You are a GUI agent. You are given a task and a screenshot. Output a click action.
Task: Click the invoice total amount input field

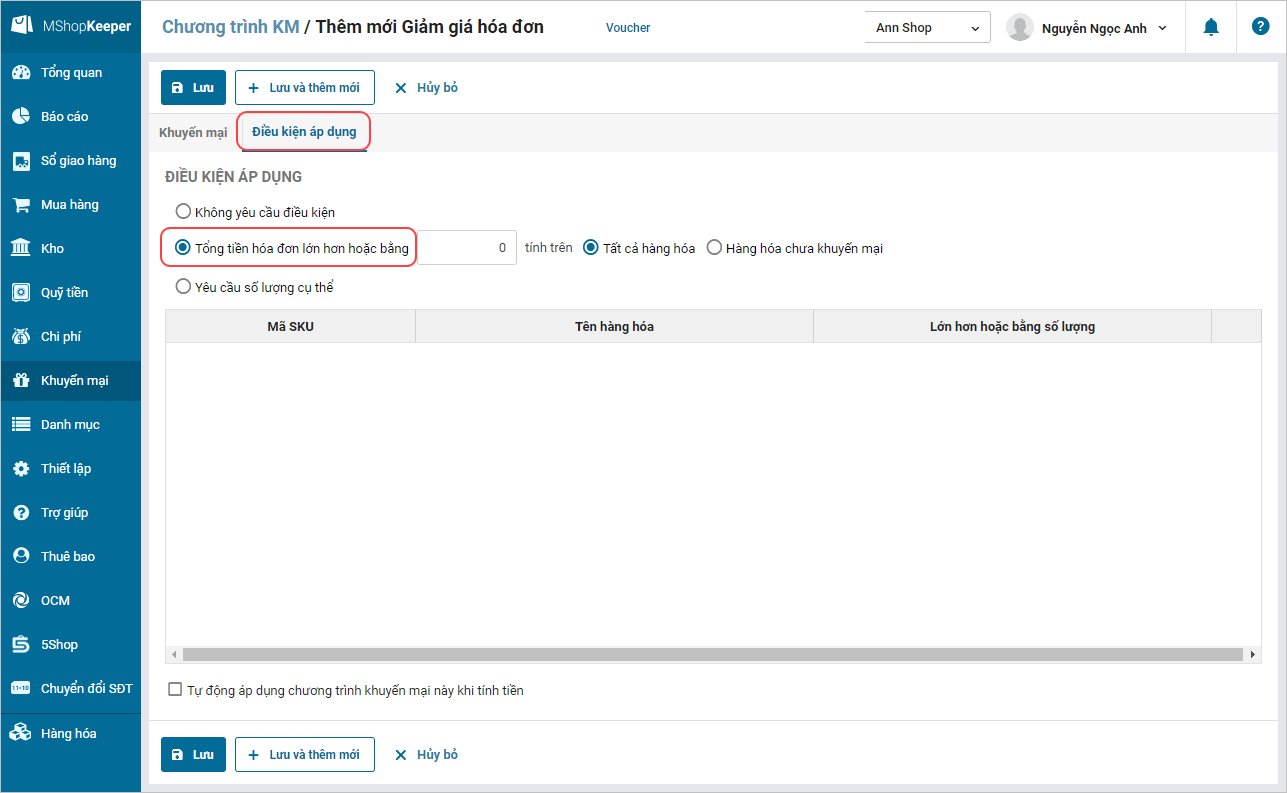(467, 248)
